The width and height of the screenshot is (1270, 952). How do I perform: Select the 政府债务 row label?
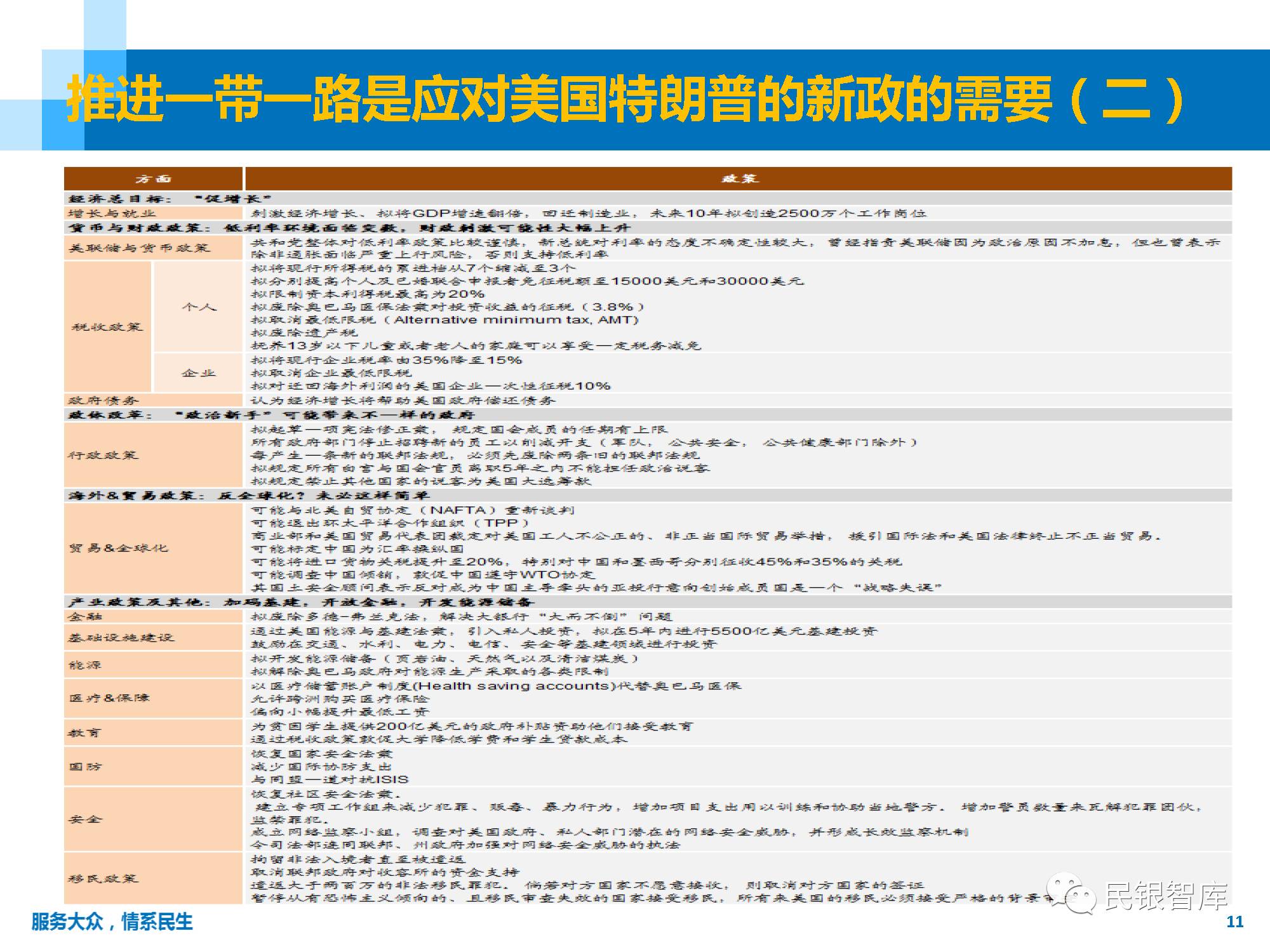click(103, 400)
